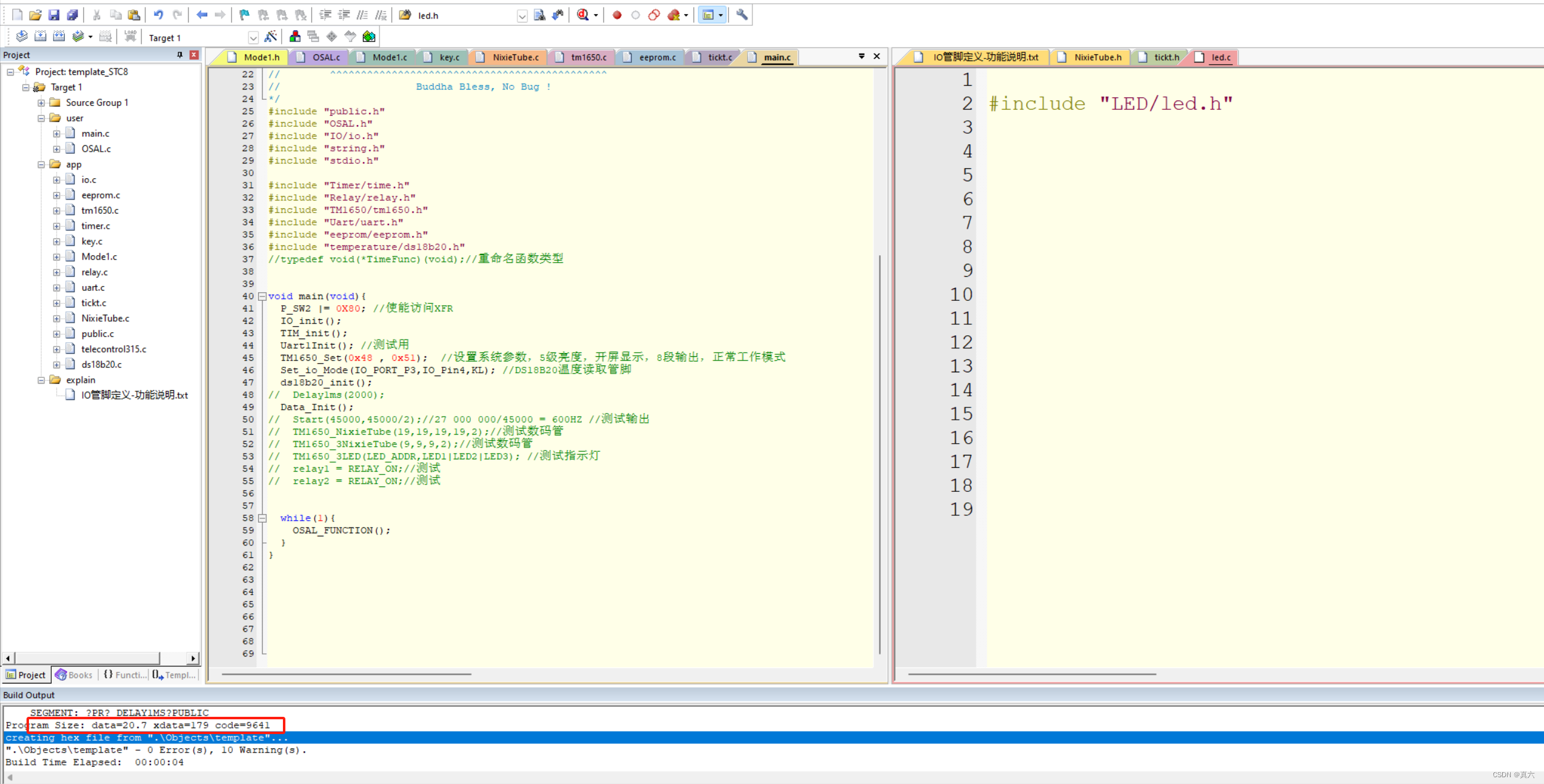Open the Configuration wrench icon
1544x784 pixels.
click(x=742, y=15)
